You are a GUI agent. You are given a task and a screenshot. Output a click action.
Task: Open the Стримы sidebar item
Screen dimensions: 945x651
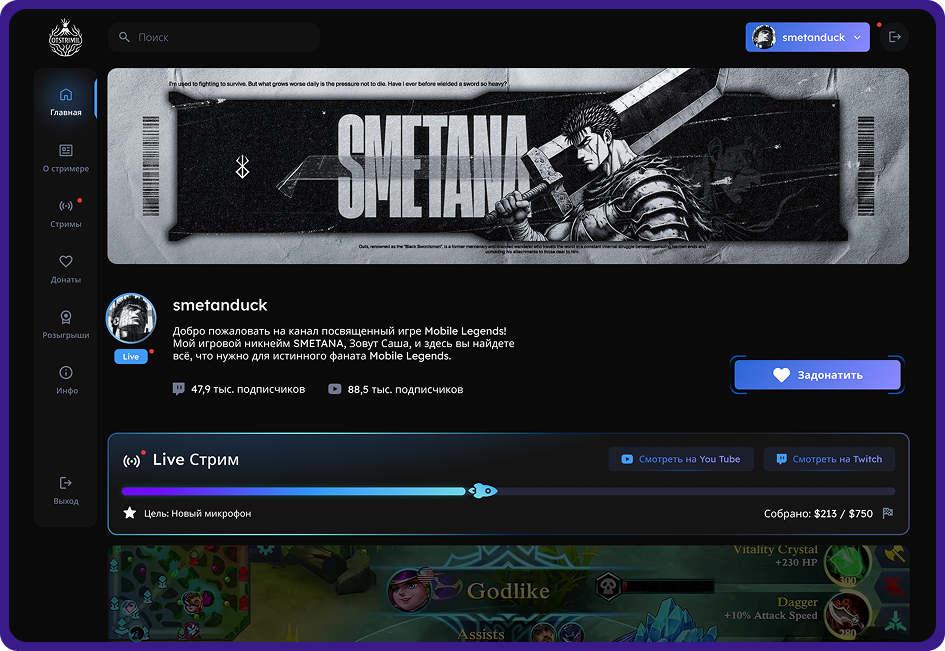coord(66,213)
